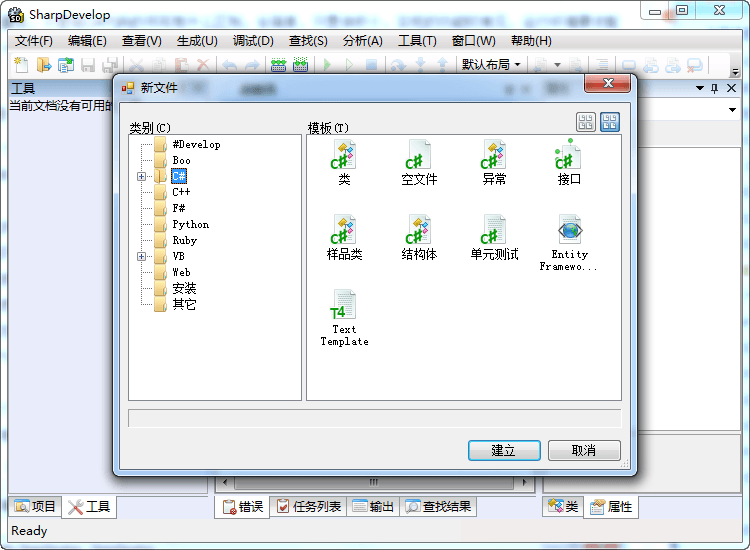Image resolution: width=750 pixels, height=550 pixels.
Task: Open the 默认布局 layout dropdown
Action: pos(491,64)
